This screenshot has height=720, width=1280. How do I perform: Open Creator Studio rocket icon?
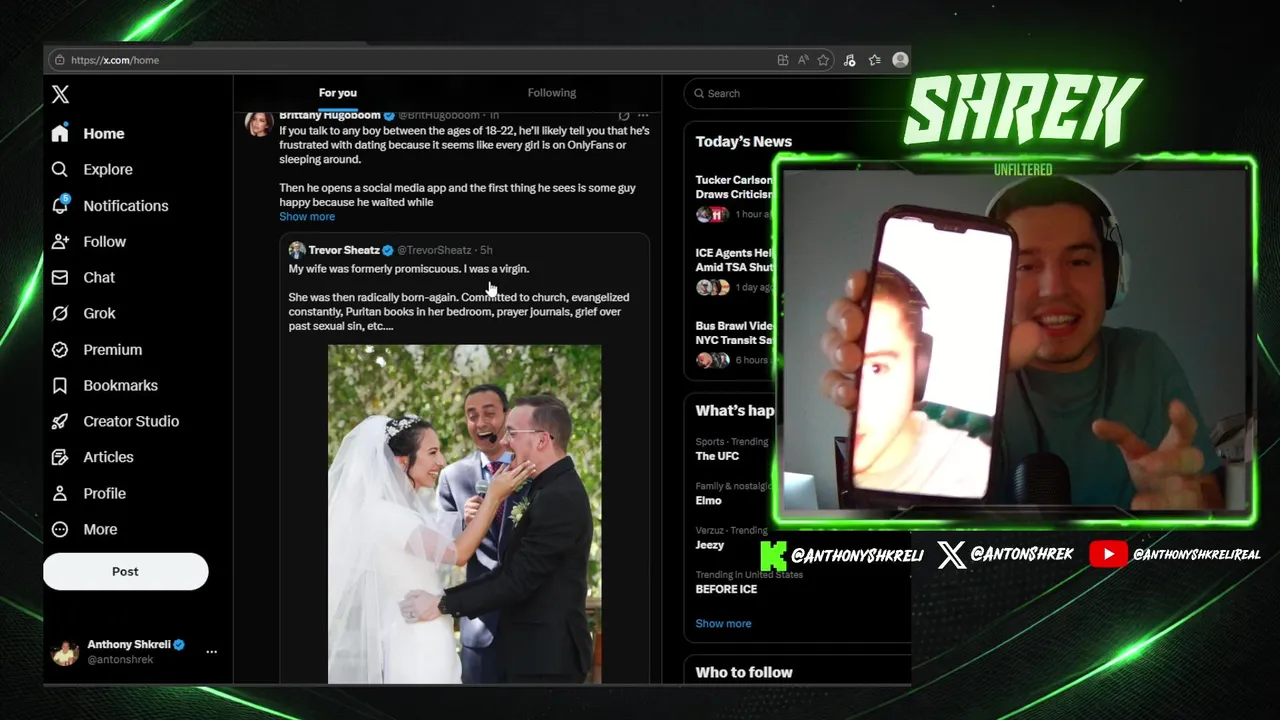click(x=60, y=421)
